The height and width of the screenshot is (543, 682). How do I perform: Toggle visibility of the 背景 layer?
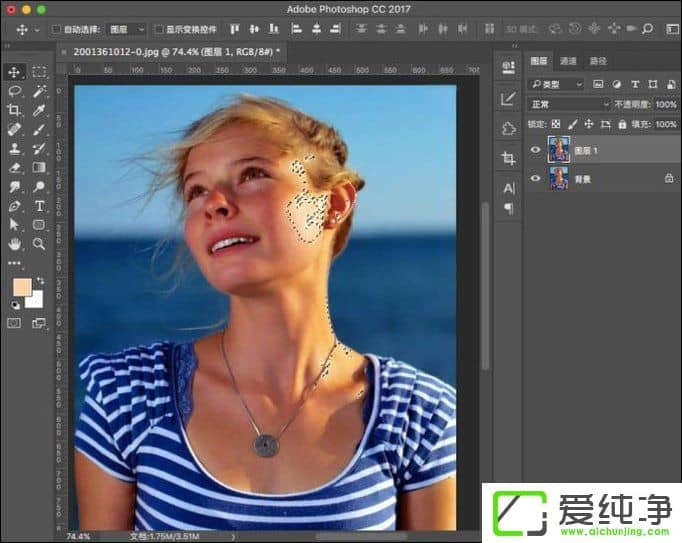pyautogui.click(x=535, y=178)
